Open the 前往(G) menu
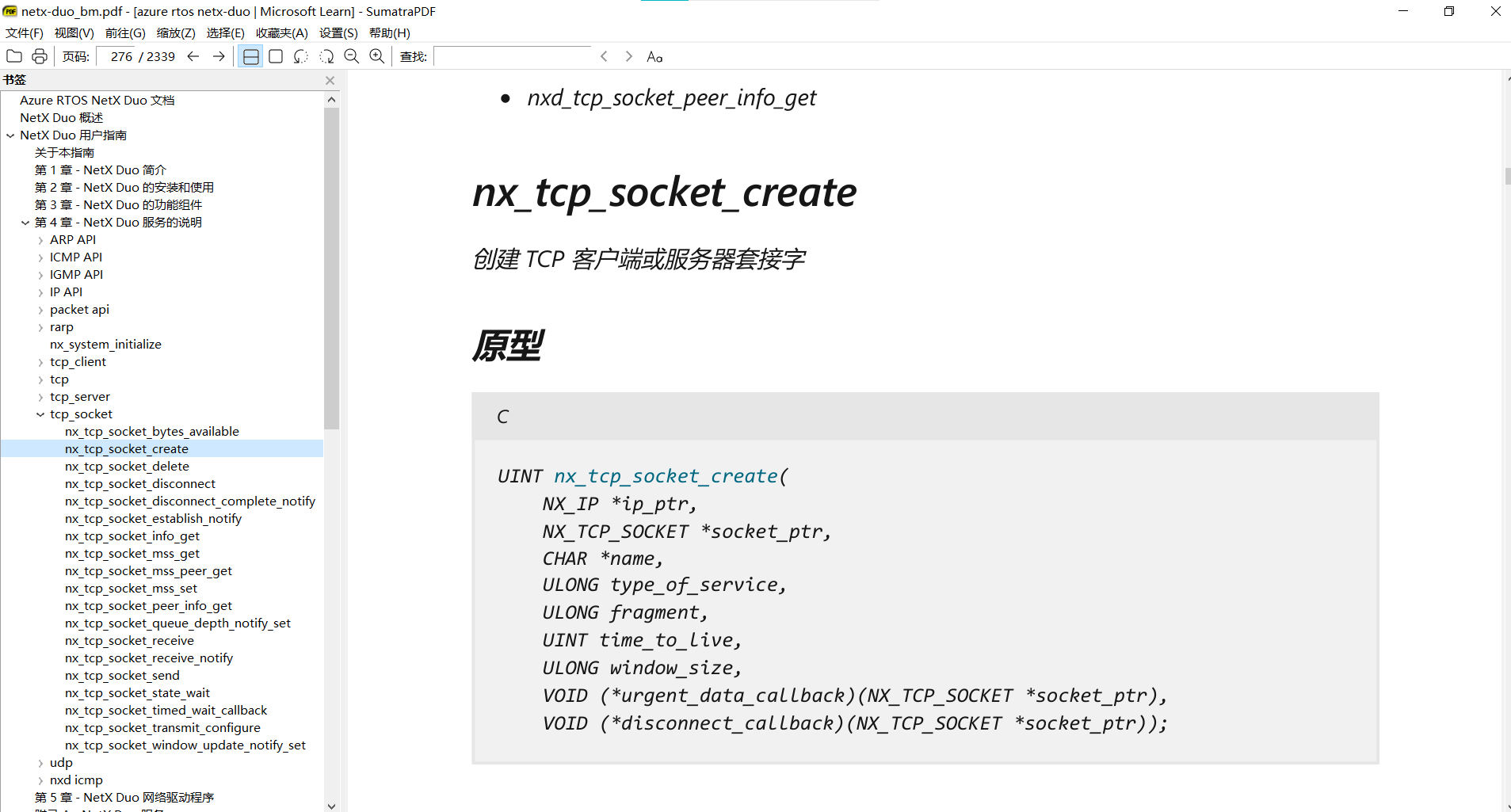The height and width of the screenshot is (812, 1511). point(125,32)
